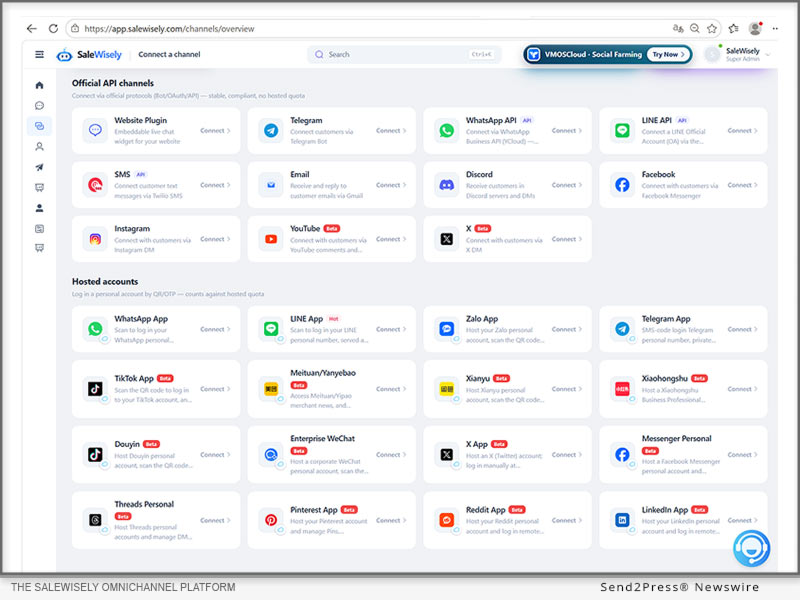Connect the Reddit App account
Screen dimensions: 800x600
coord(566,520)
